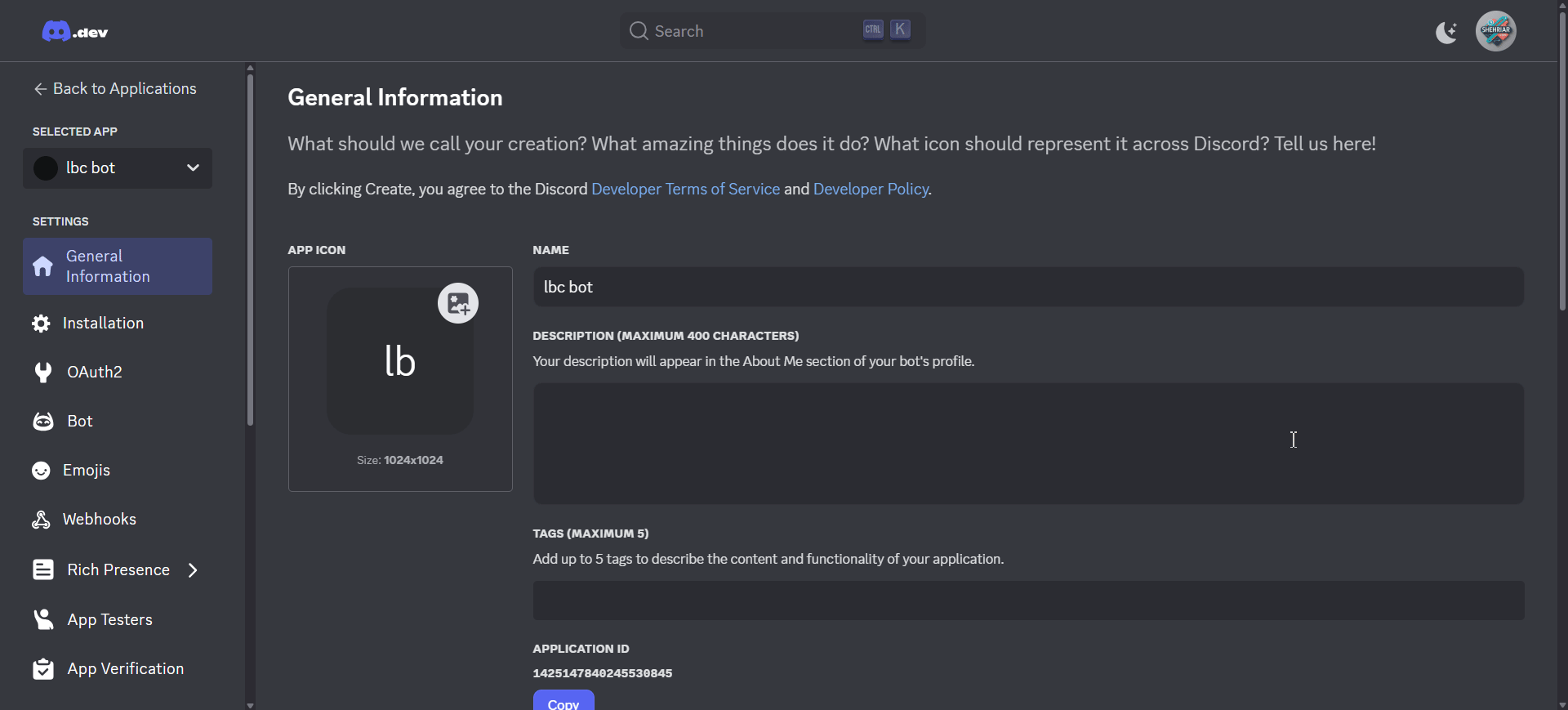Go back to Applications list
This screenshot has width=1568, height=710.
pos(115,89)
